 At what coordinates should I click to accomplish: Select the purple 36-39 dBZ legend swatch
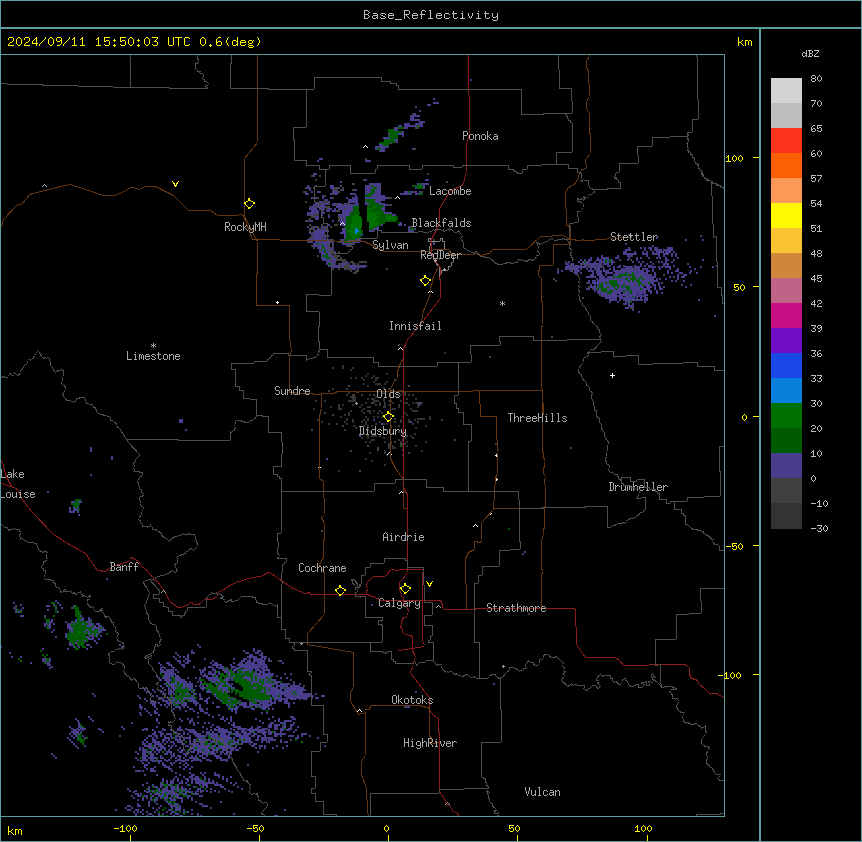click(786, 340)
